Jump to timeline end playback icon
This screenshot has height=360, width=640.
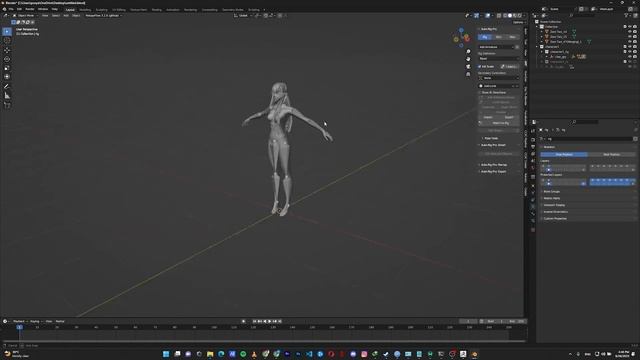(x=280, y=321)
